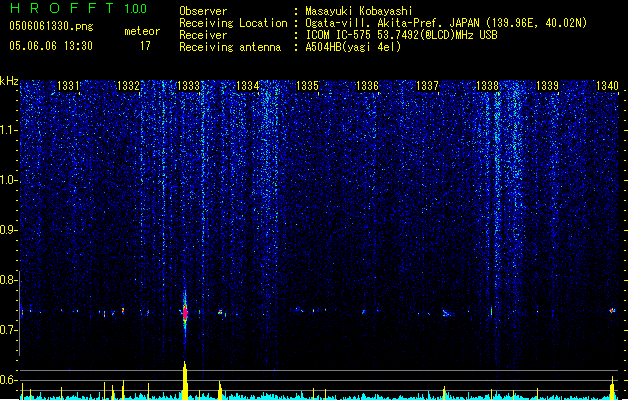
Task: Click the 'meteor' label
Action: [x=142, y=31]
